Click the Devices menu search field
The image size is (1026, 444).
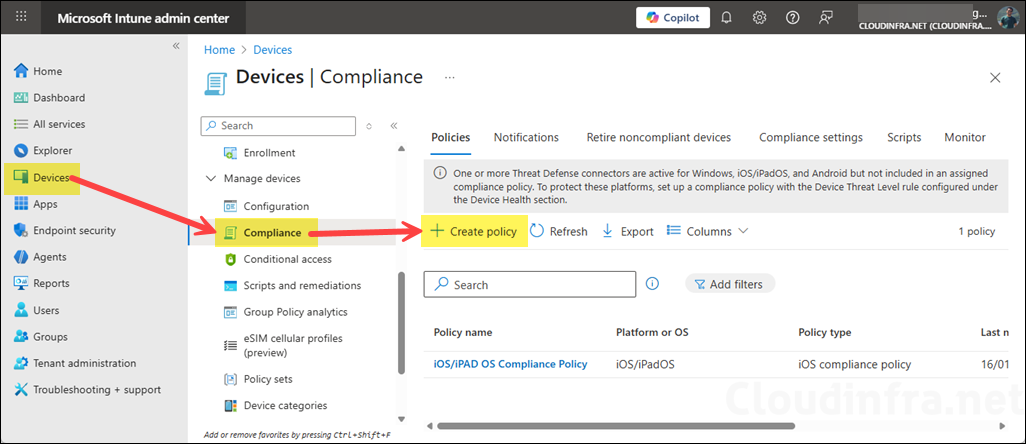[x=278, y=126]
